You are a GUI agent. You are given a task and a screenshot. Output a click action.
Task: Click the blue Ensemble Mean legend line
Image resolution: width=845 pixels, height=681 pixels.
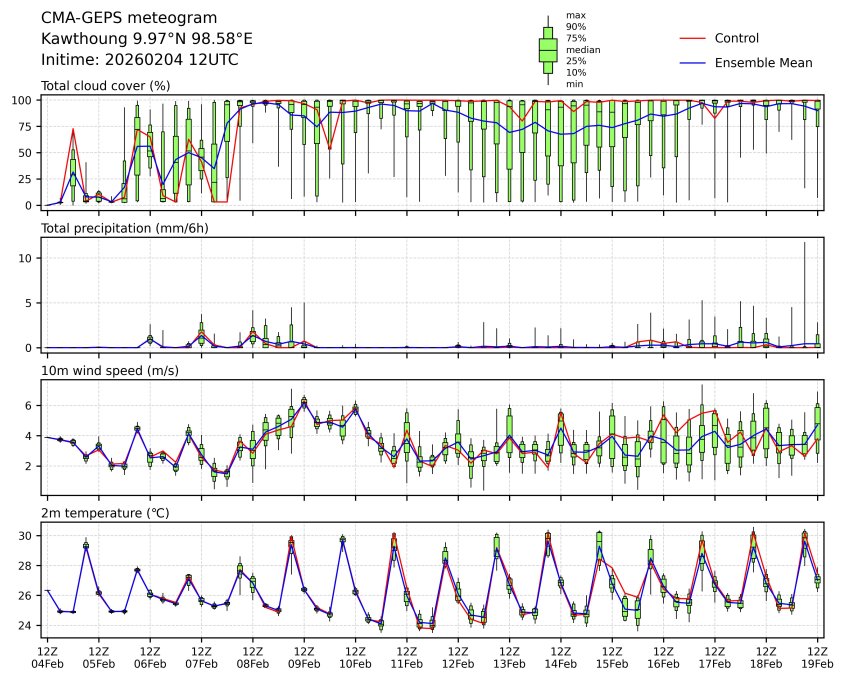click(693, 63)
